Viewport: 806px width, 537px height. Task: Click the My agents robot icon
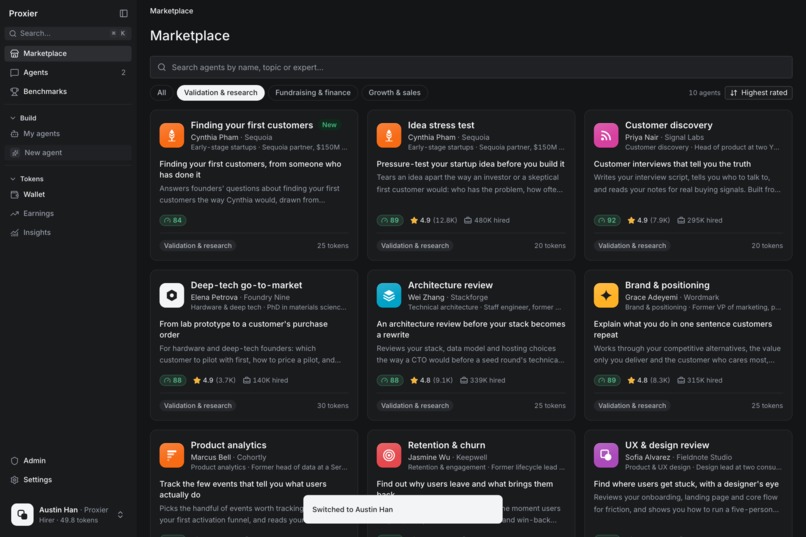14,134
